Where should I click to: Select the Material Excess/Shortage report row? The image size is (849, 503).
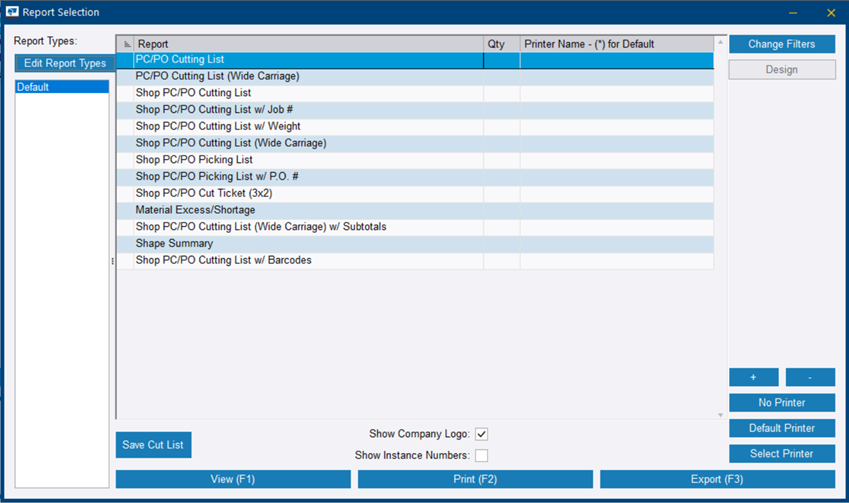[308, 210]
